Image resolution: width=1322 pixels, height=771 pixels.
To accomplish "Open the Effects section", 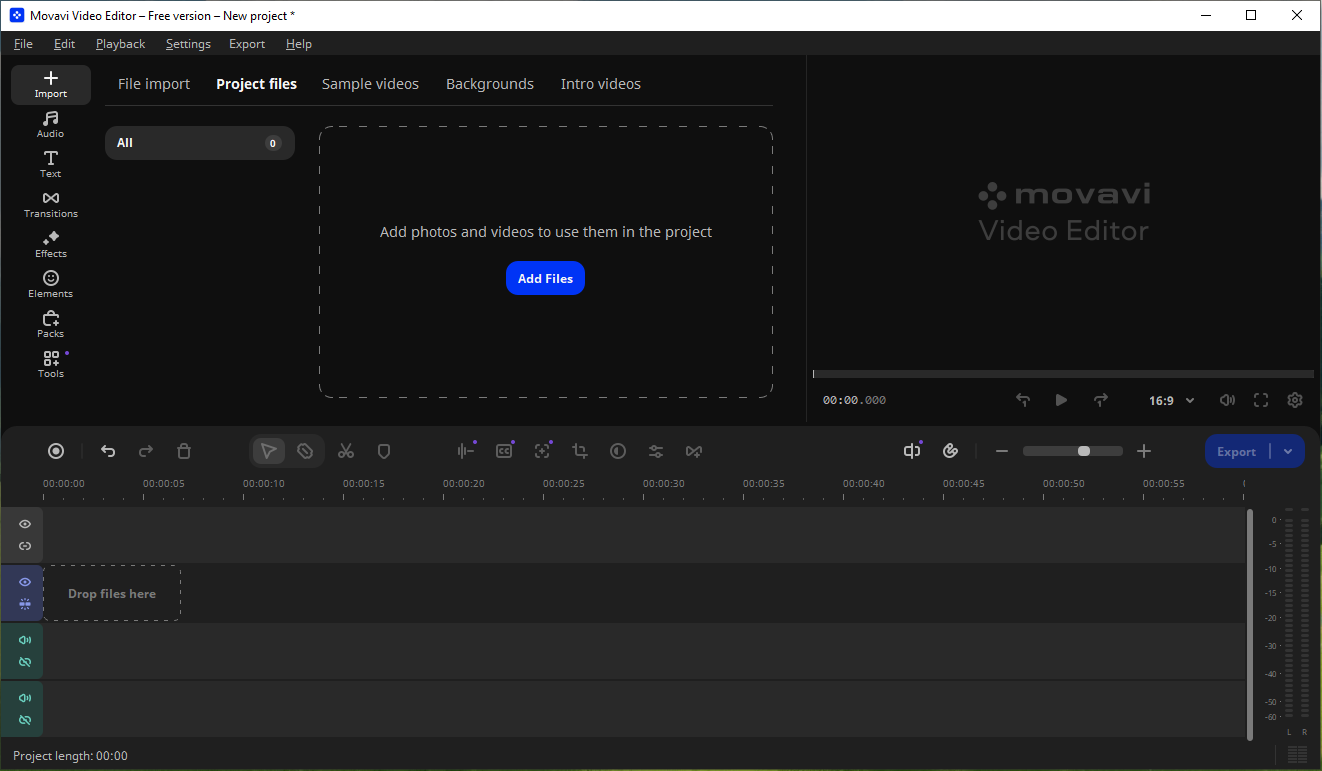I will pos(51,245).
